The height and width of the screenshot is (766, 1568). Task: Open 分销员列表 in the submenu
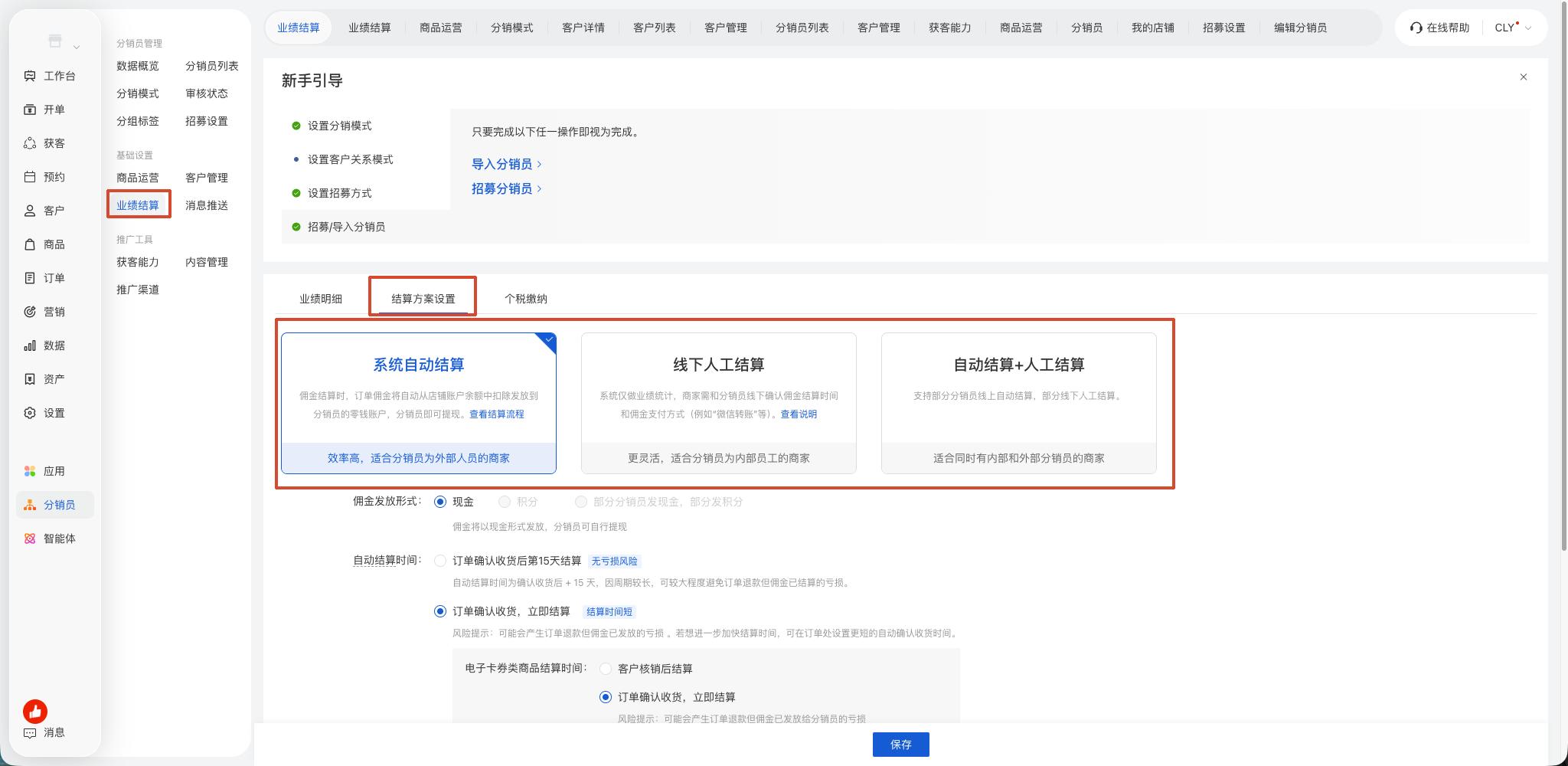point(212,66)
